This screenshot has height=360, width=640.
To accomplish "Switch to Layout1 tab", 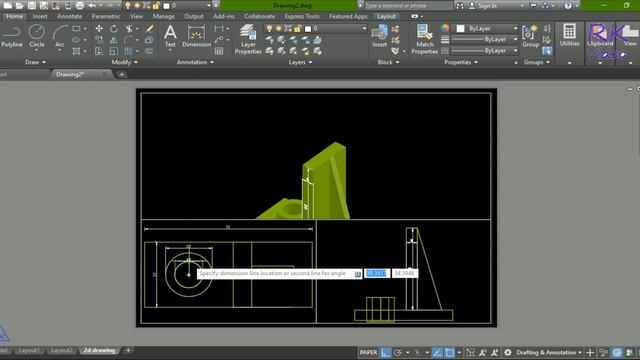I will pyautogui.click(x=29, y=351).
